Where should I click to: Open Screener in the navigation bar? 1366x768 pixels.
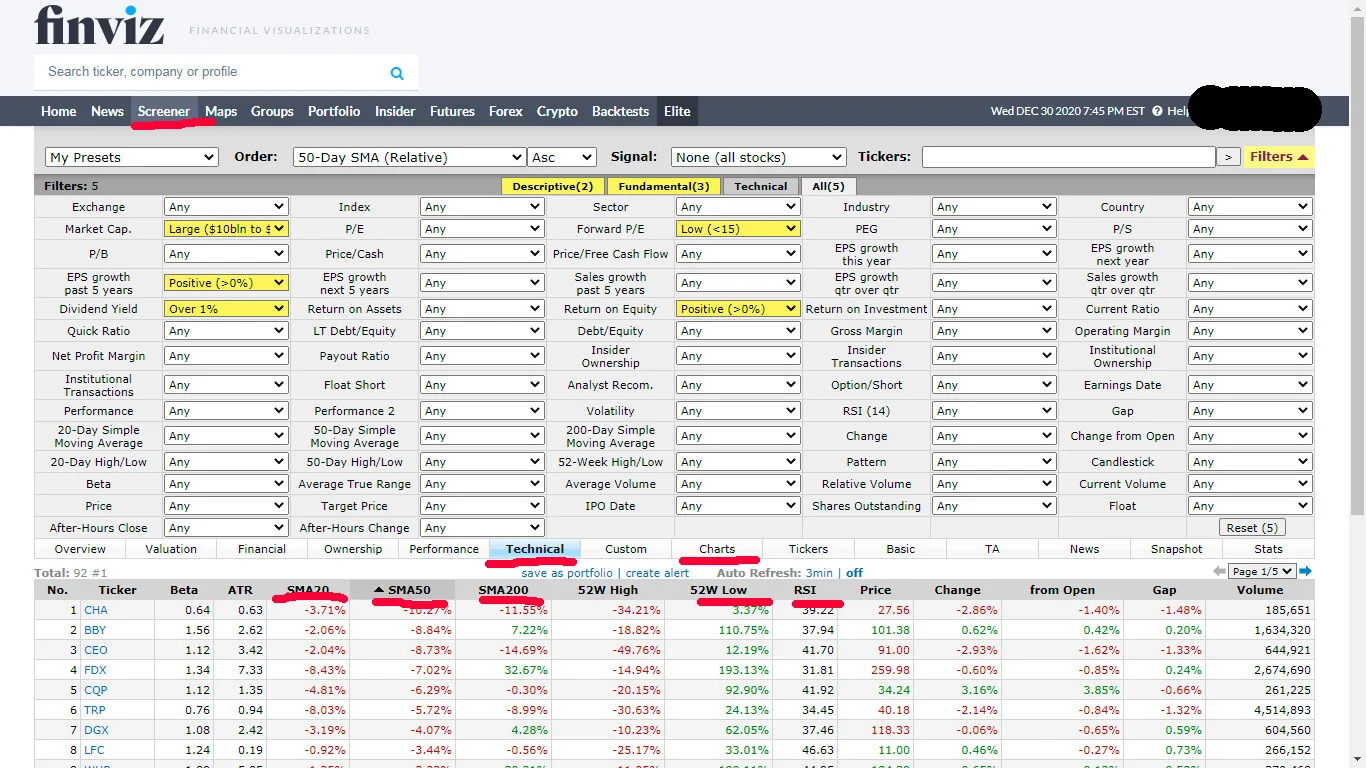164,111
